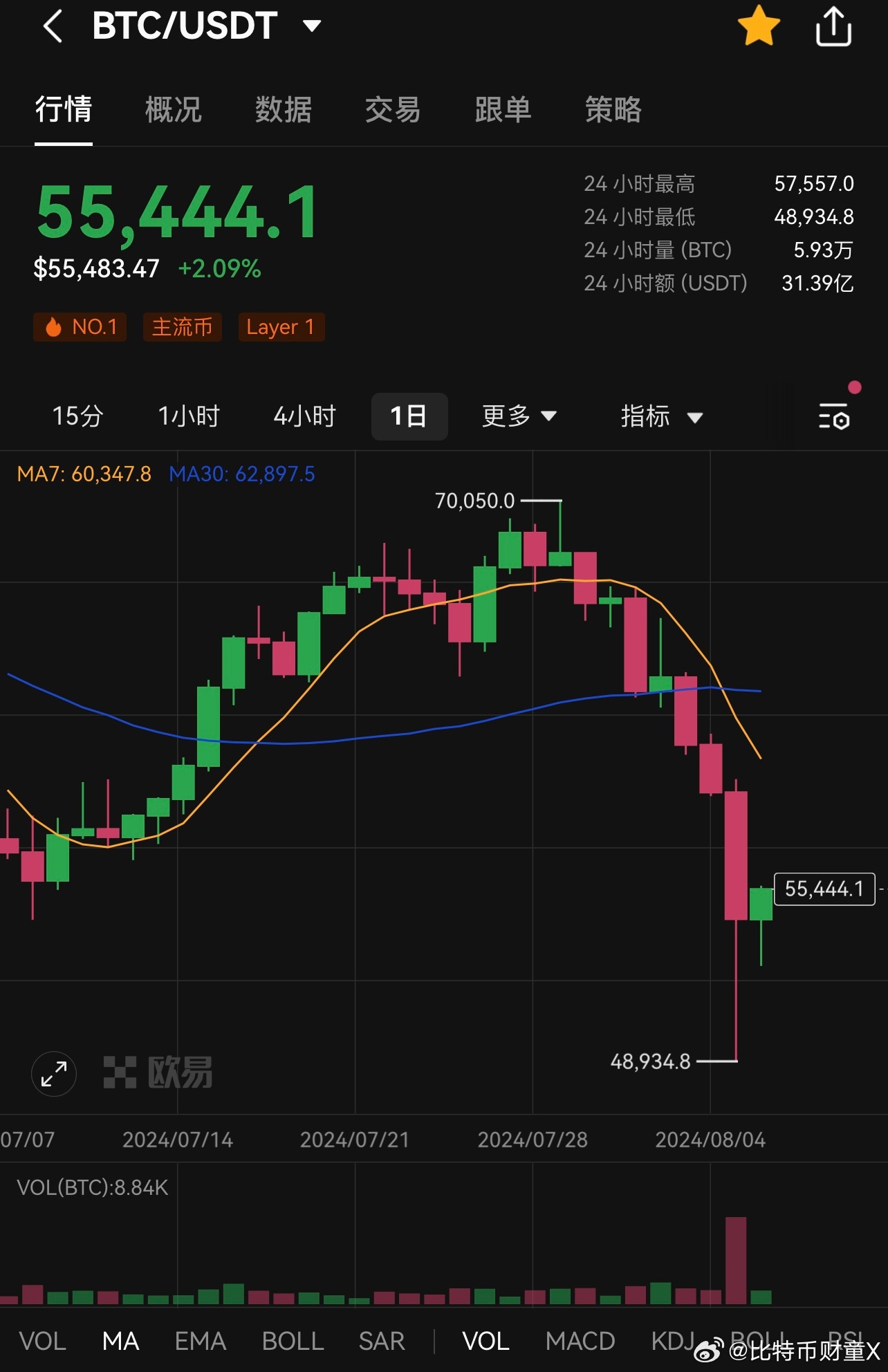Viewport: 888px width, 1372px height.
Task: Select the 1小时 timeframe
Action: coord(189,416)
